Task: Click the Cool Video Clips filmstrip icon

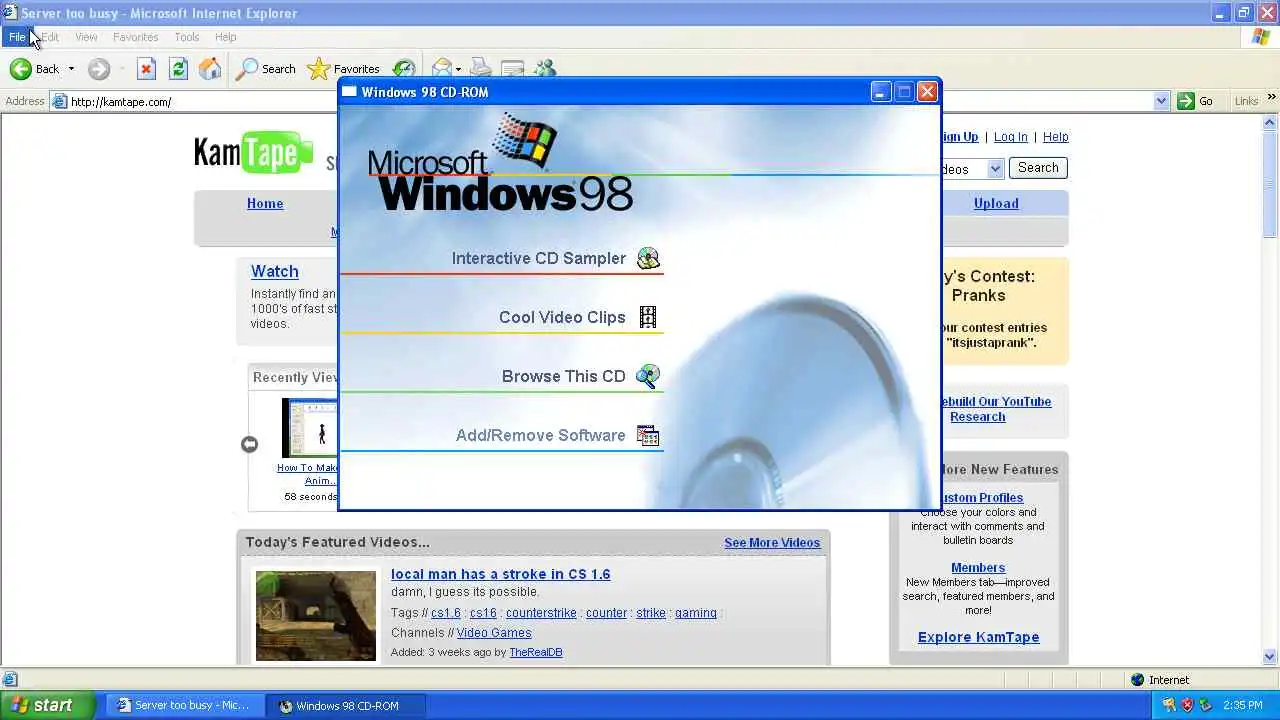Action: [648, 317]
